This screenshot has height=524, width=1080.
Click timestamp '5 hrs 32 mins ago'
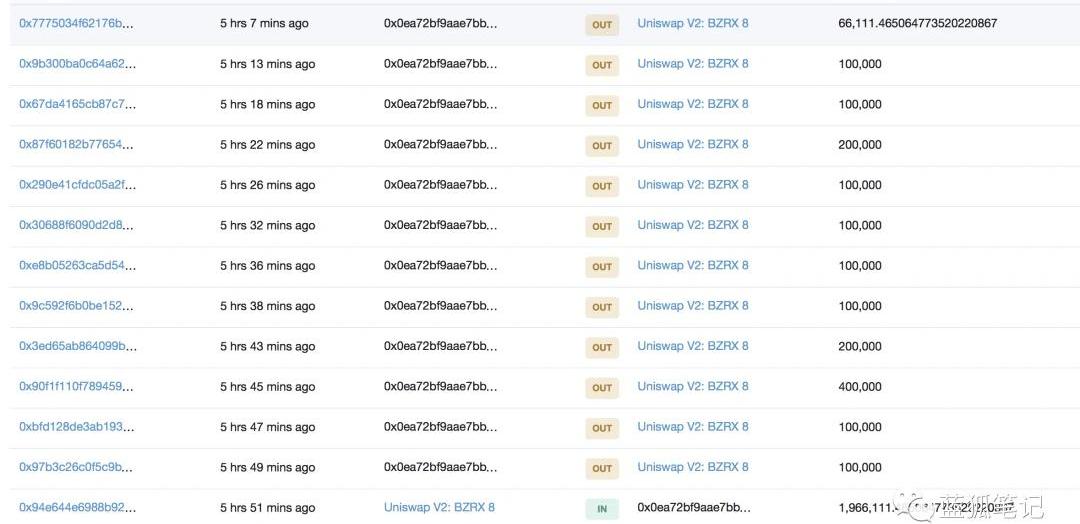click(267, 225)
